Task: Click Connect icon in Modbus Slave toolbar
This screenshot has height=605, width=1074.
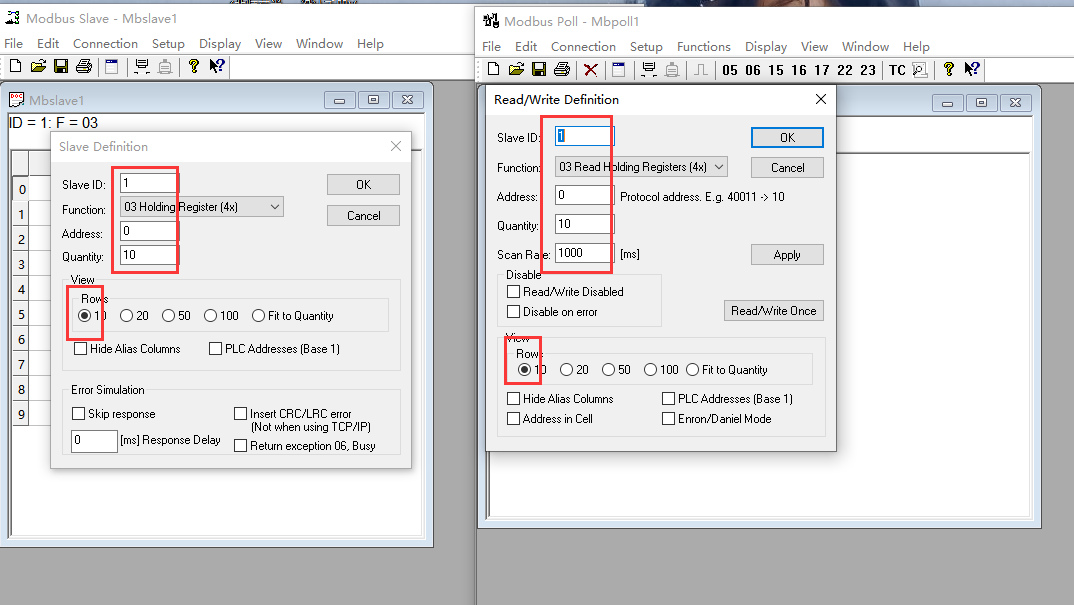Action: click(142, 67)
